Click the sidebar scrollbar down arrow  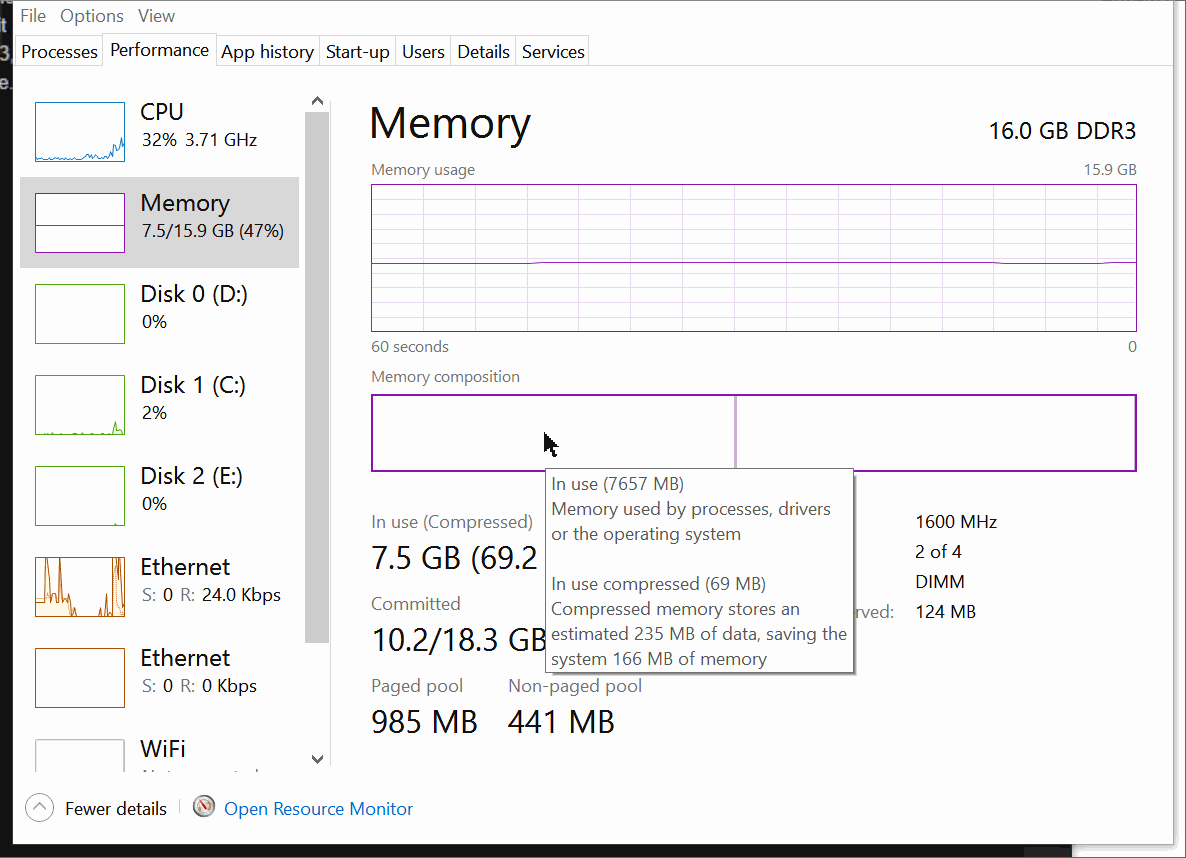317,759
